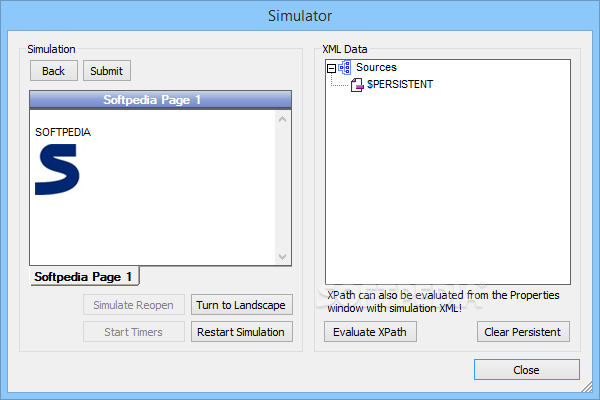Click the Start Timers button
600x400 pixels.
[134, 332]
